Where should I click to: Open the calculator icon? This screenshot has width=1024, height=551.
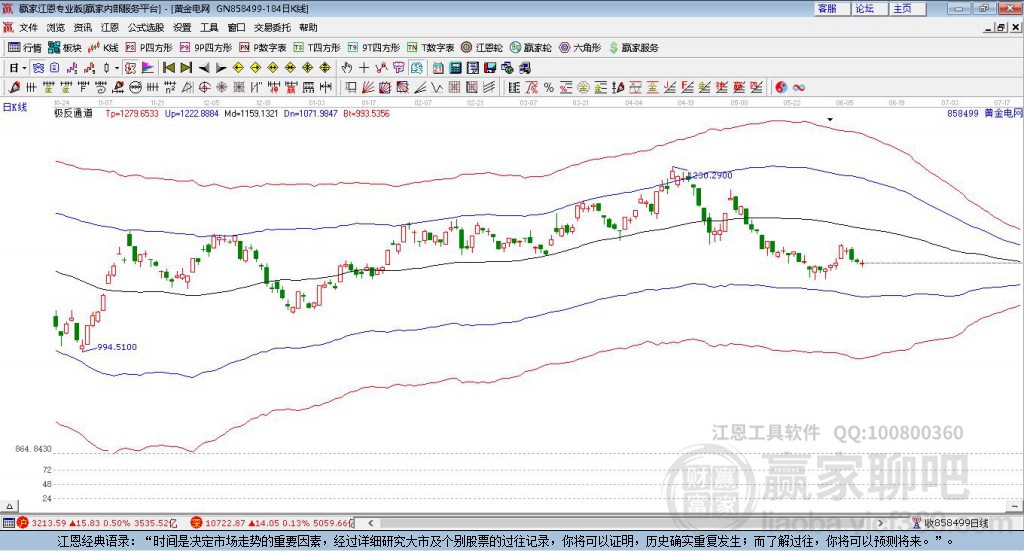tap(455, 68)
